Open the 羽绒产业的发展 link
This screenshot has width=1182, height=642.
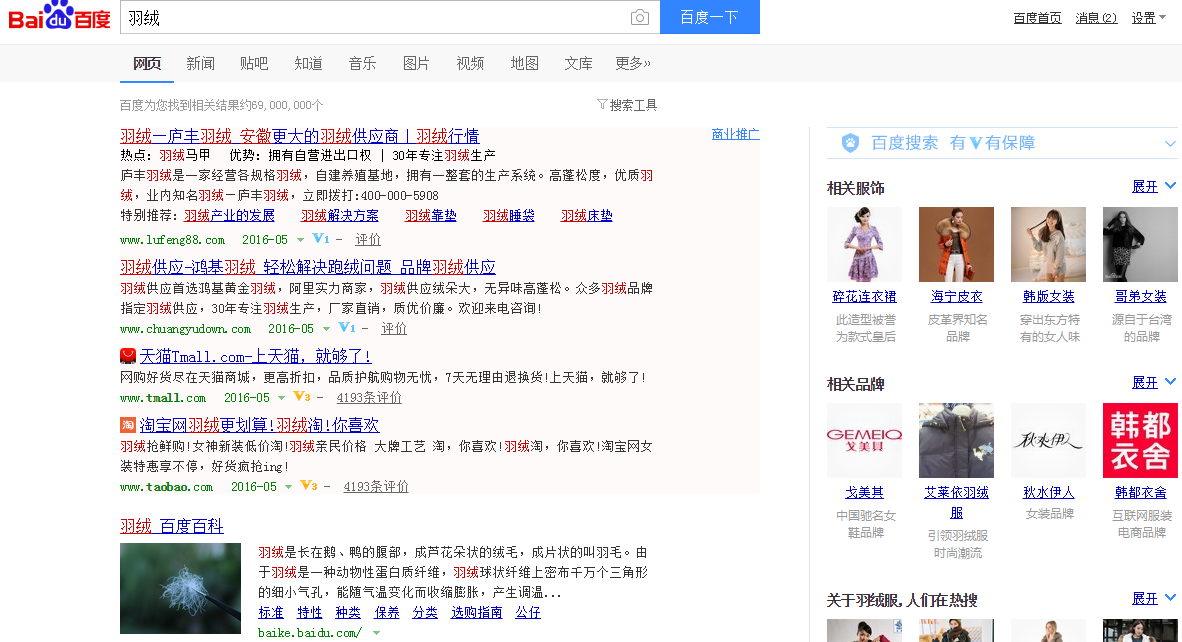[229, 216]
